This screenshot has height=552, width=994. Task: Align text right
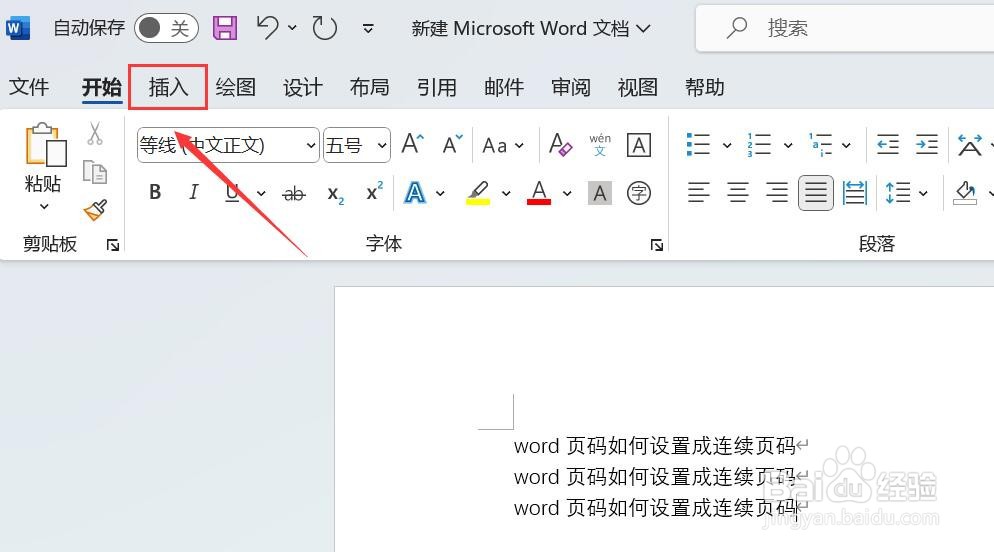point(777,193)
